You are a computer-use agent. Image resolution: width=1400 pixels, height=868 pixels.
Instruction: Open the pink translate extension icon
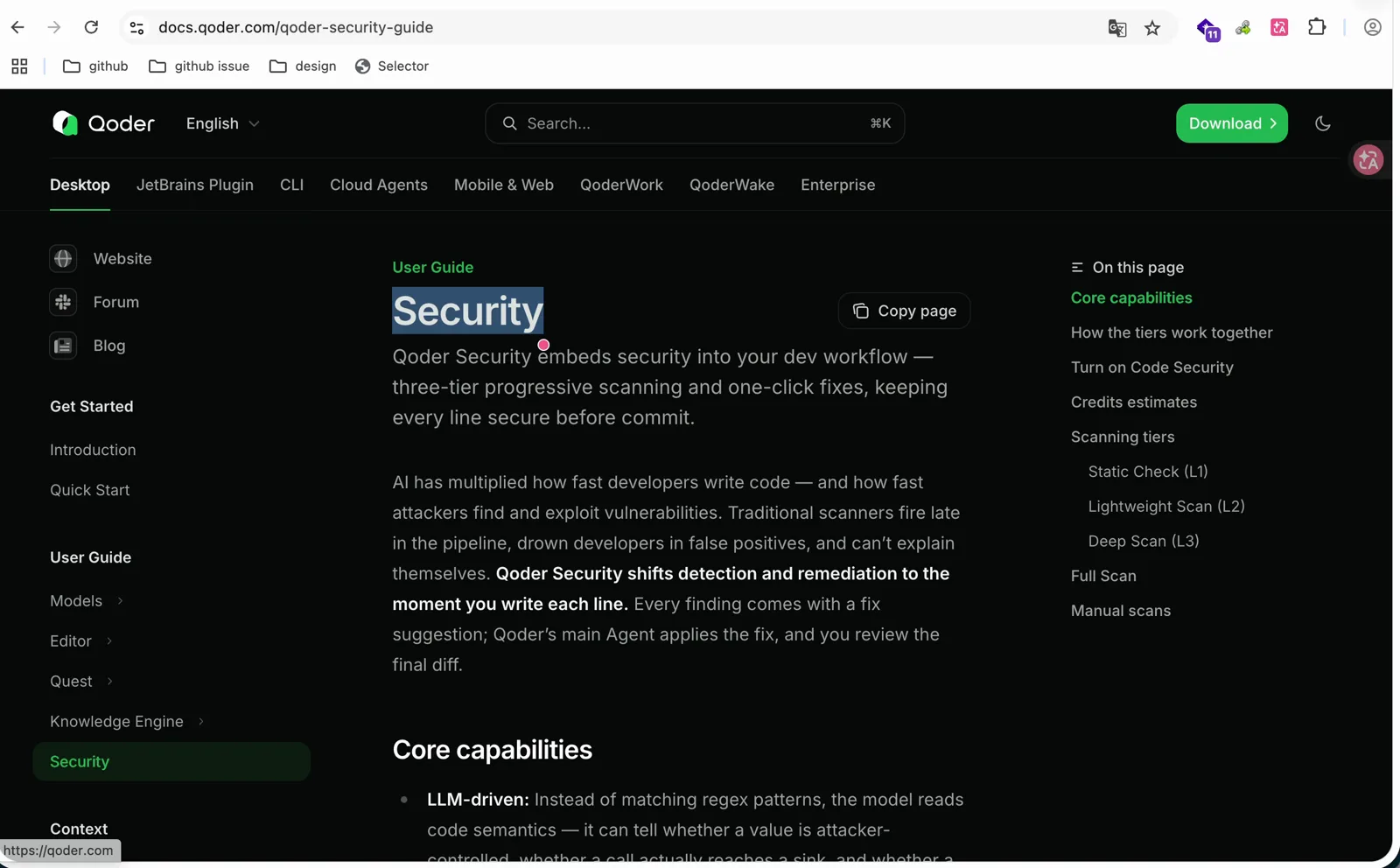(1279, 28)
